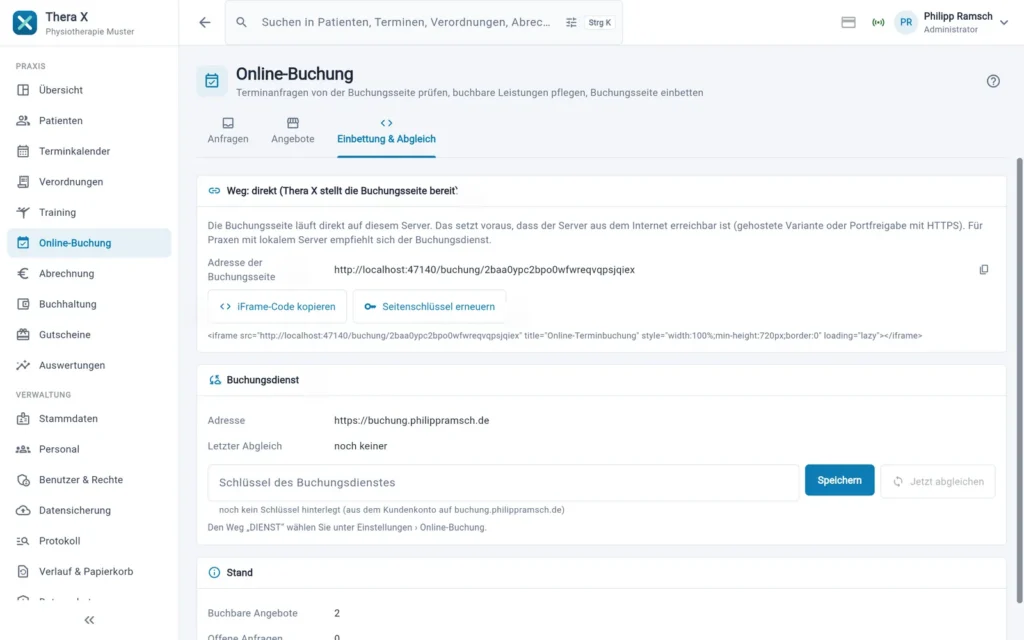Click the buchung.philippramsch.de address text
1024x640 pixels.
[411, 421]
